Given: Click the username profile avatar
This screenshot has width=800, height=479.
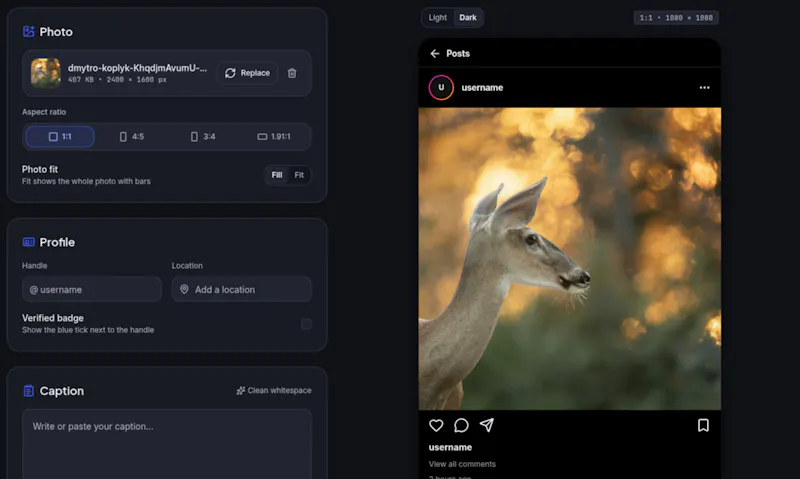Looking at the screenshot, I should pyautogui.click(x=441, y=88).
